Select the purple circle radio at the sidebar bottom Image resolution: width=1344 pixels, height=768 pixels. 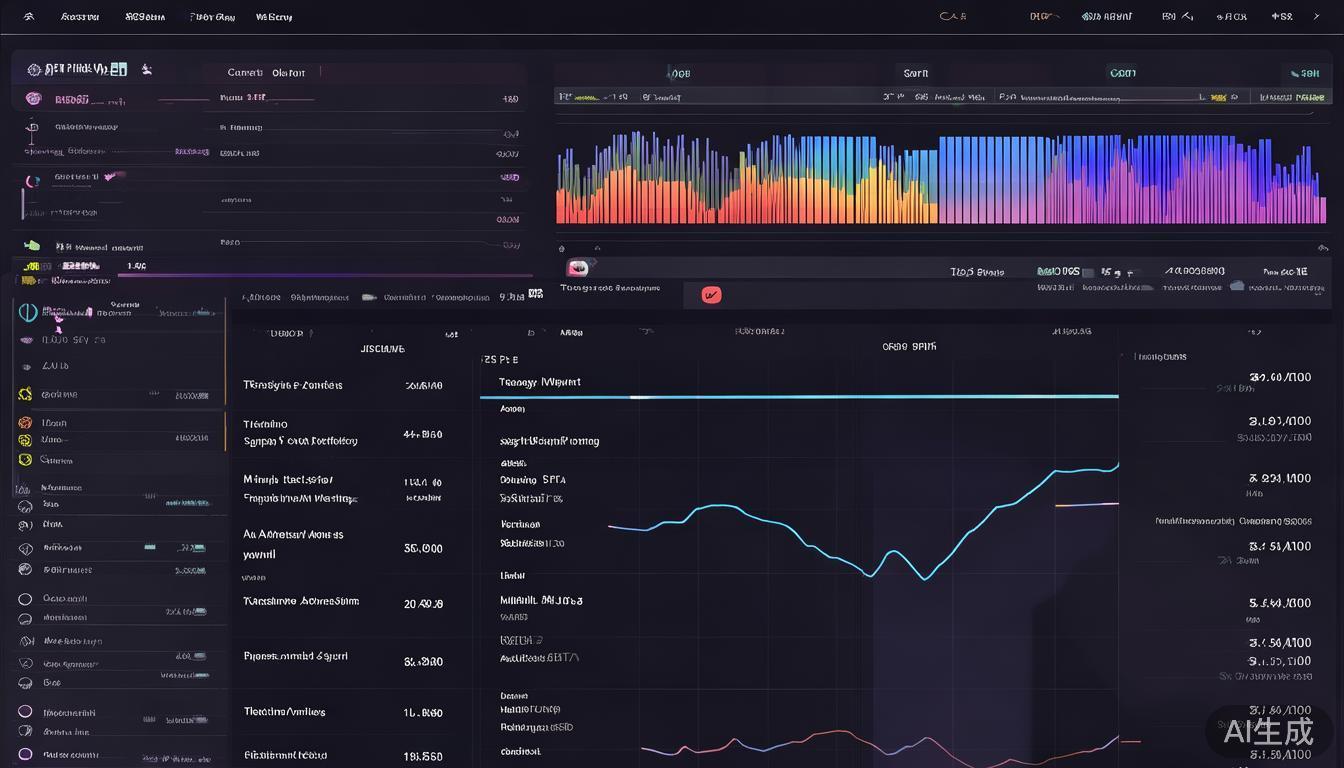tap(25, 755)
